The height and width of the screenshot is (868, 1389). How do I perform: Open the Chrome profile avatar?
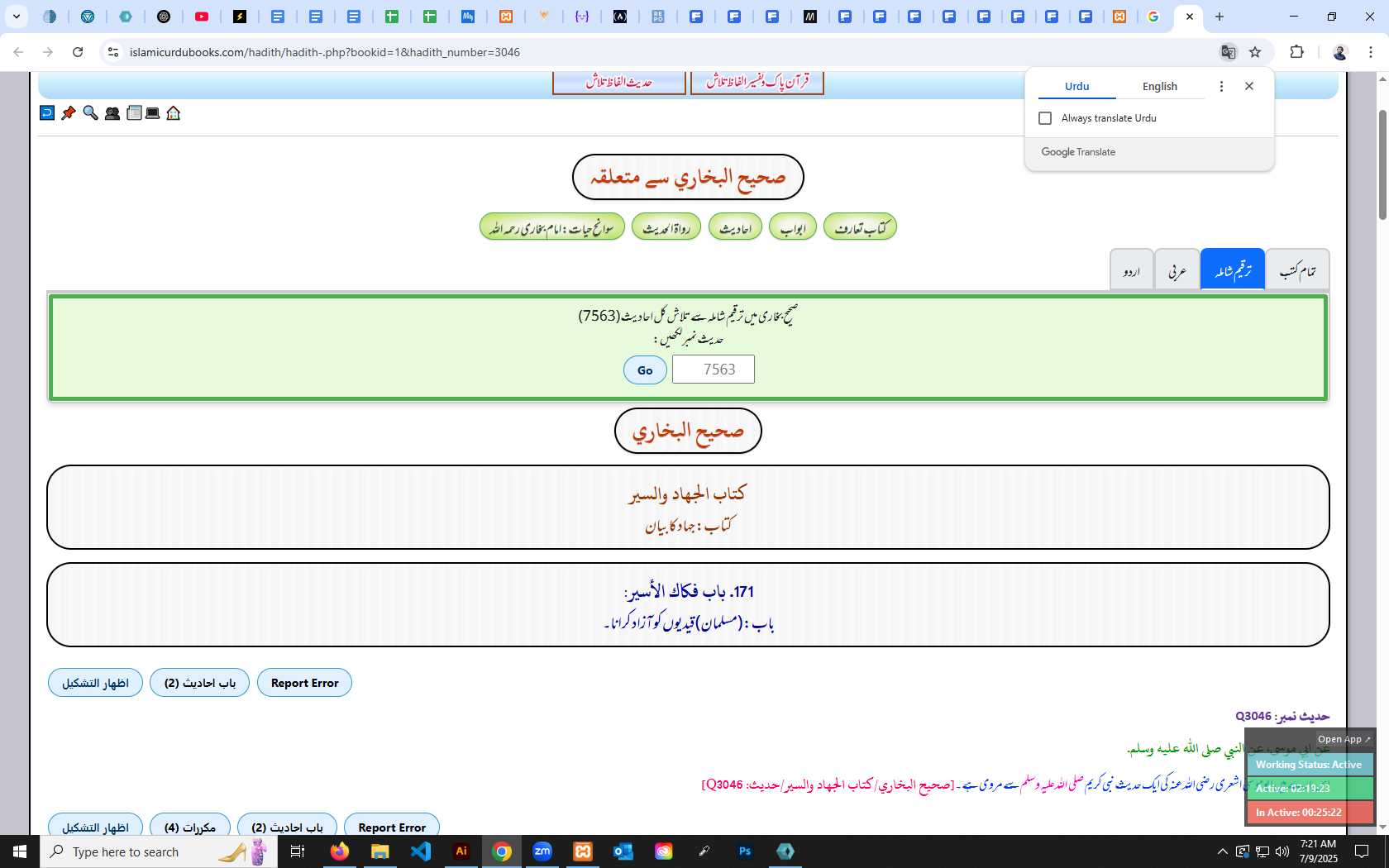tap(1340, 52)
